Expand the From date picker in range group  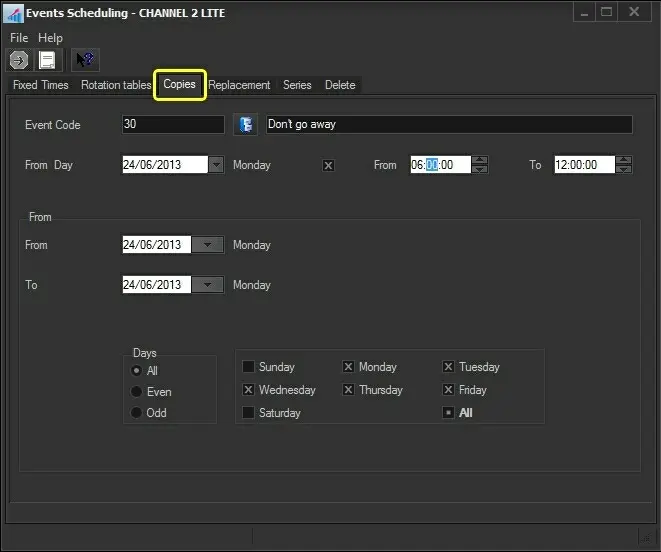pos(207,245)
